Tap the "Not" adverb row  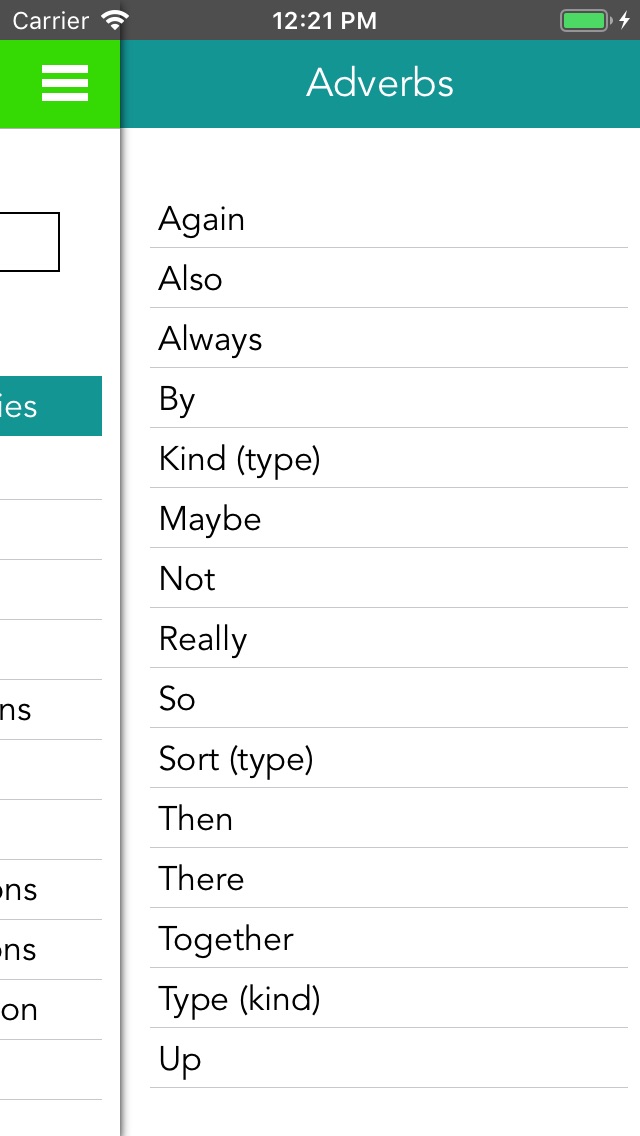pyautogui.click(x=388, y=579)
